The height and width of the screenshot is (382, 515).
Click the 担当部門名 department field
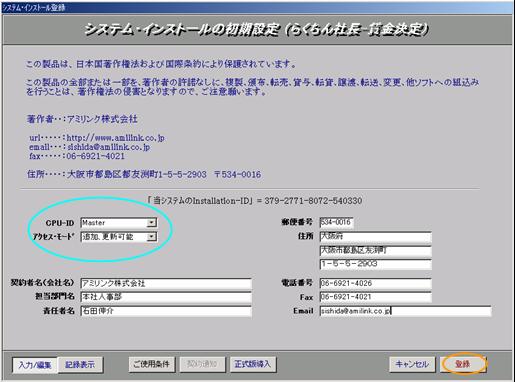(166, 297)
